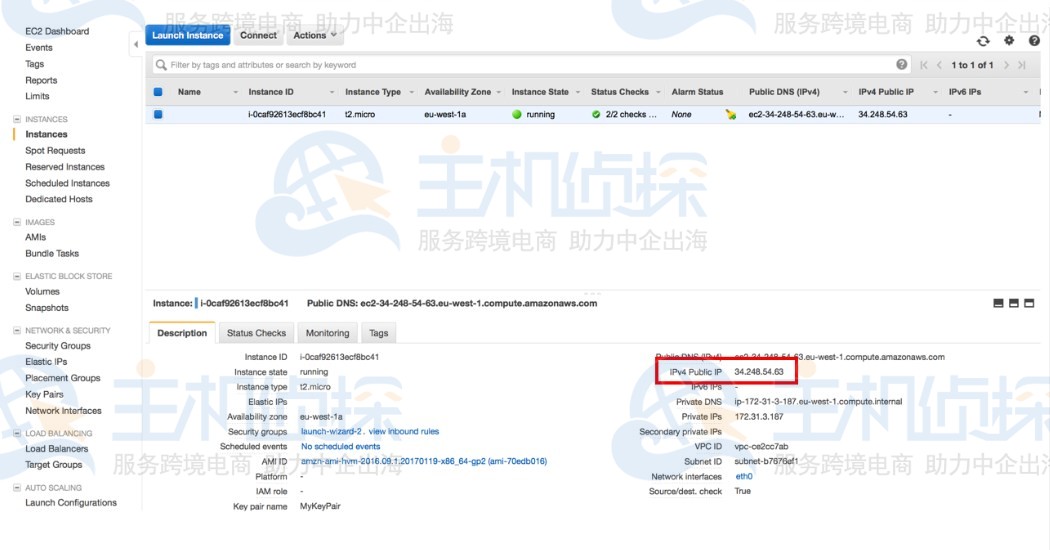Go to first page pagination arrow
This screenshot has height=550, width=1050.
click(924, 65)
